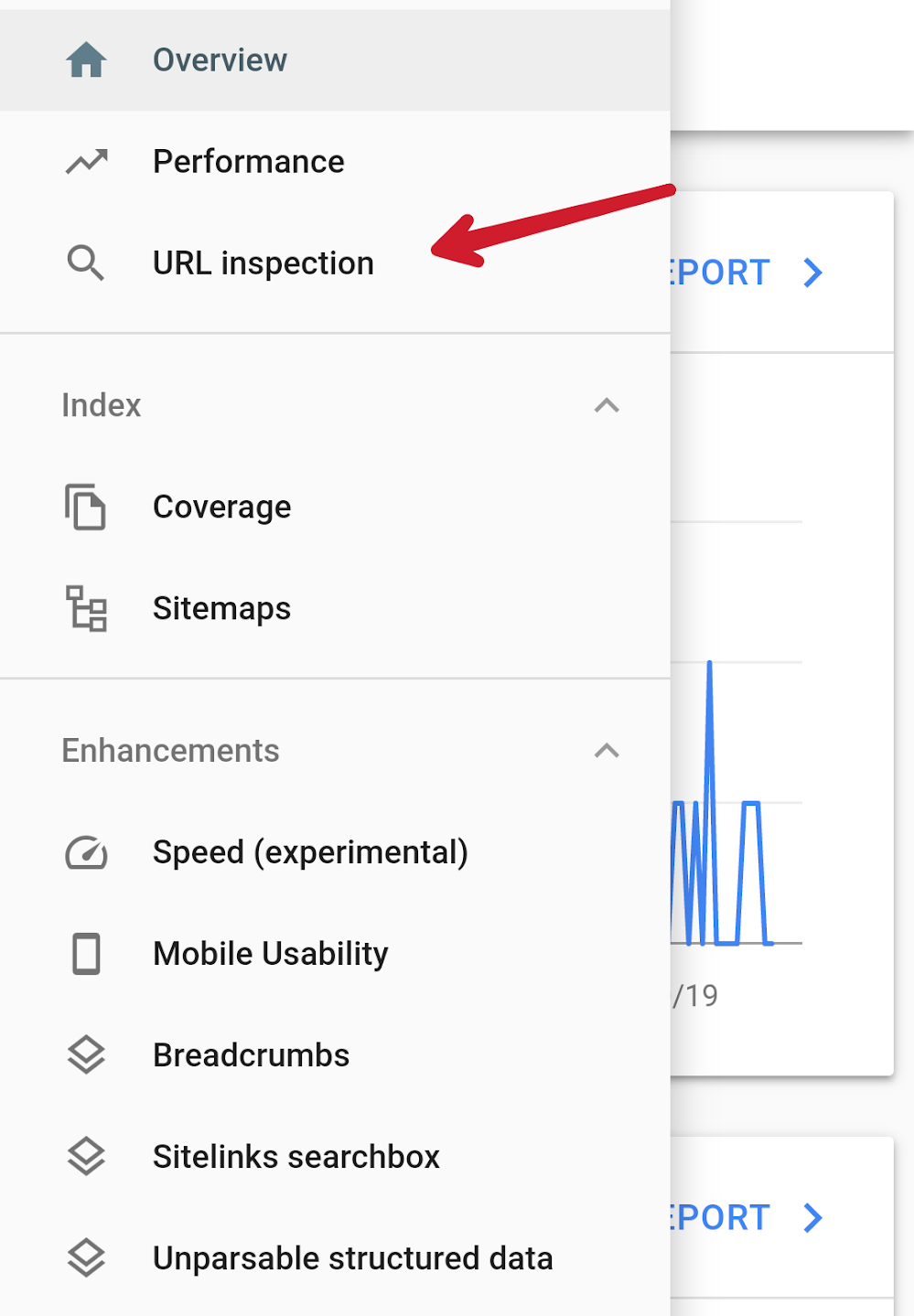Select the Performance trend-line icon
Screen dimensions: 914x1316
click(86, 161)
